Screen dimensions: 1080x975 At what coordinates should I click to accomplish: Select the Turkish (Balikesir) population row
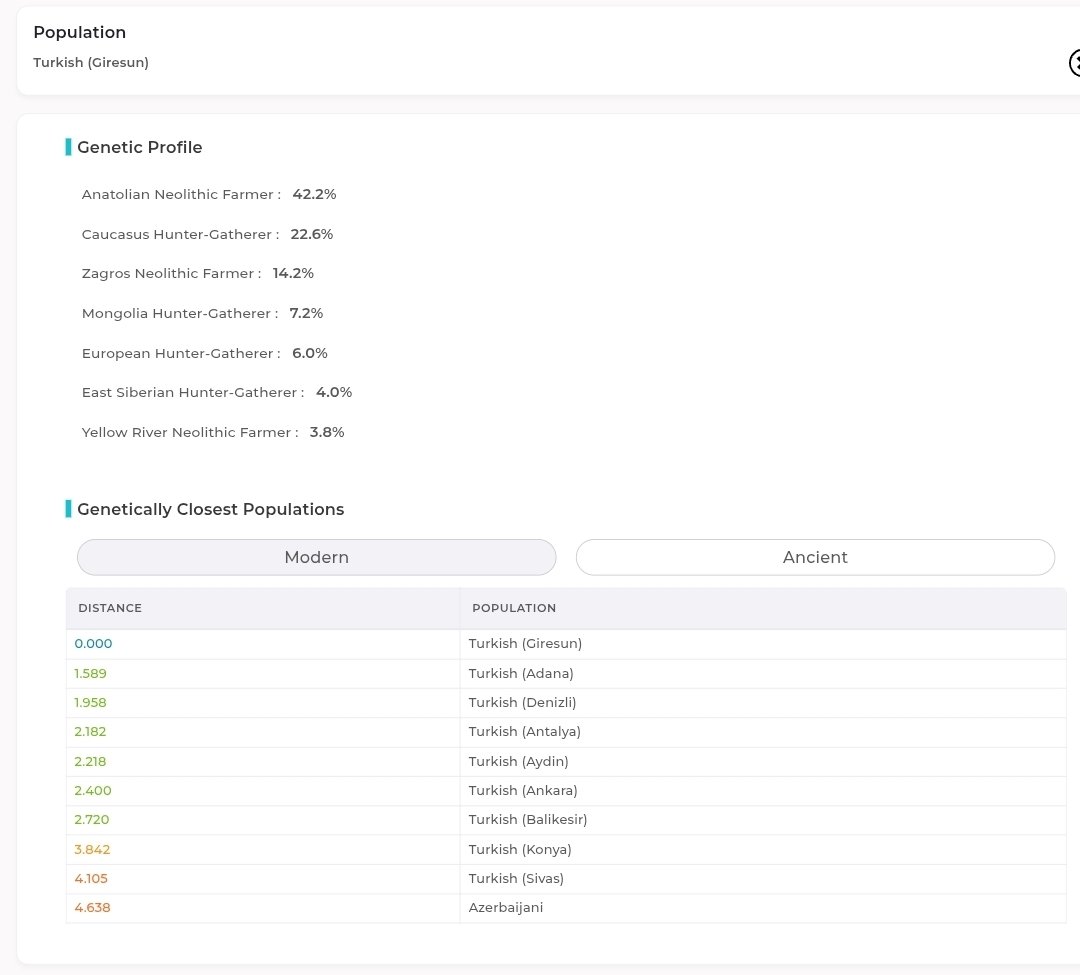click(x=566, y=820)
